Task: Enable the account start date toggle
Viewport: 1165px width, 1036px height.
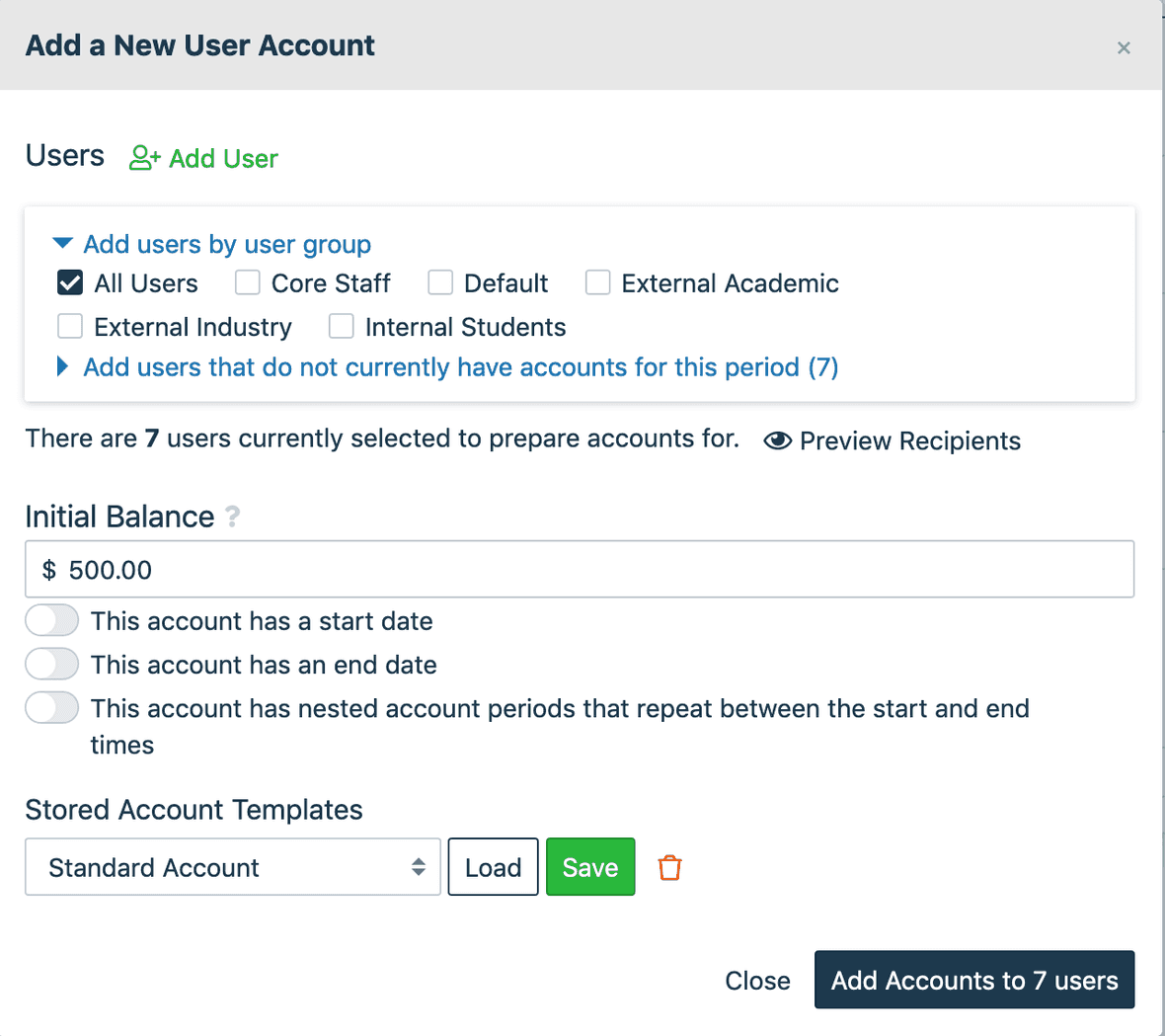Action: pyautogui.click(x=51, y=620)
